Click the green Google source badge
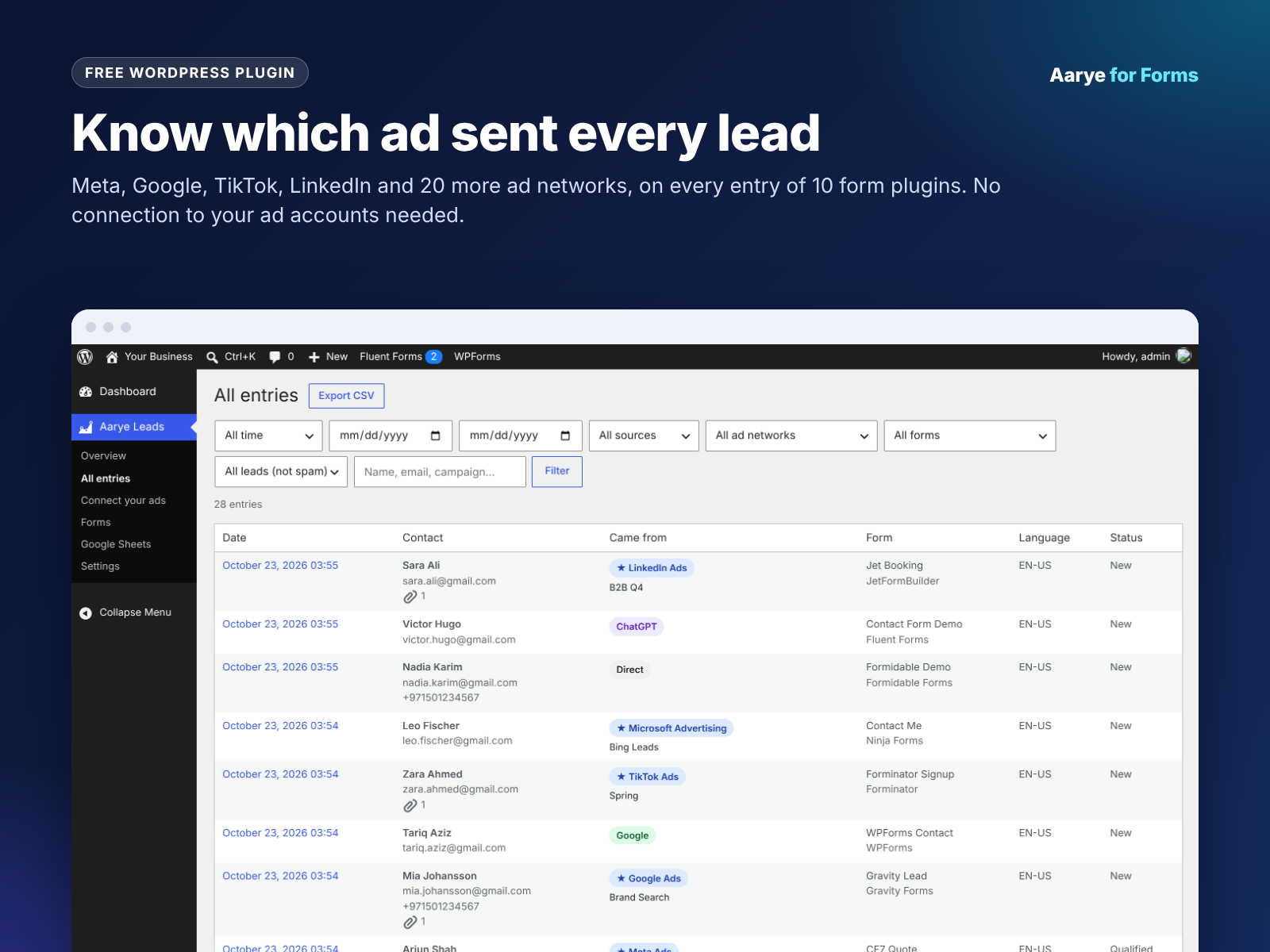The image size is (1270, 952). 633,835
